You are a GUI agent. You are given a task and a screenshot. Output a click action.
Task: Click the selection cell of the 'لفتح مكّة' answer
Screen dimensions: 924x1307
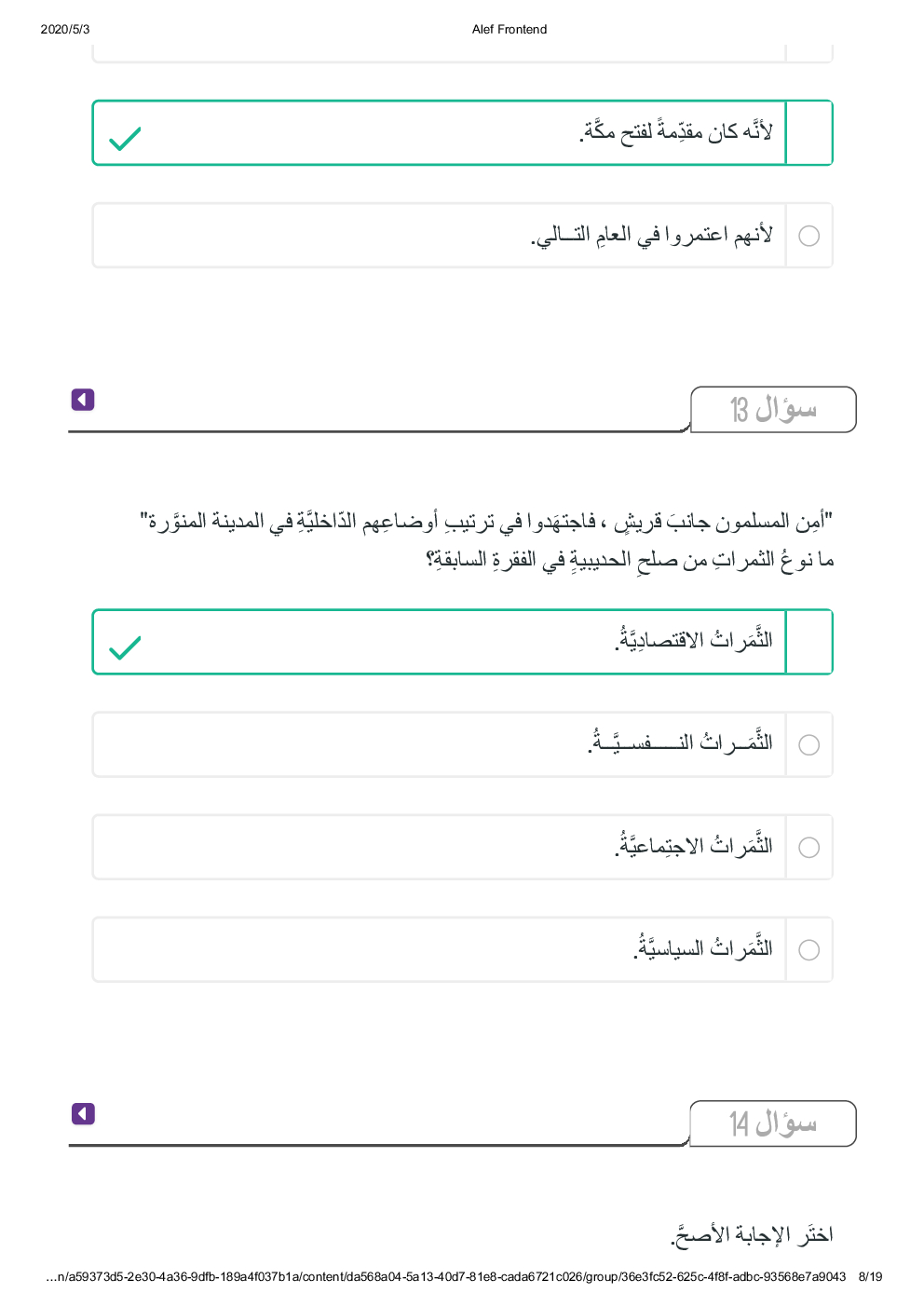809,133
